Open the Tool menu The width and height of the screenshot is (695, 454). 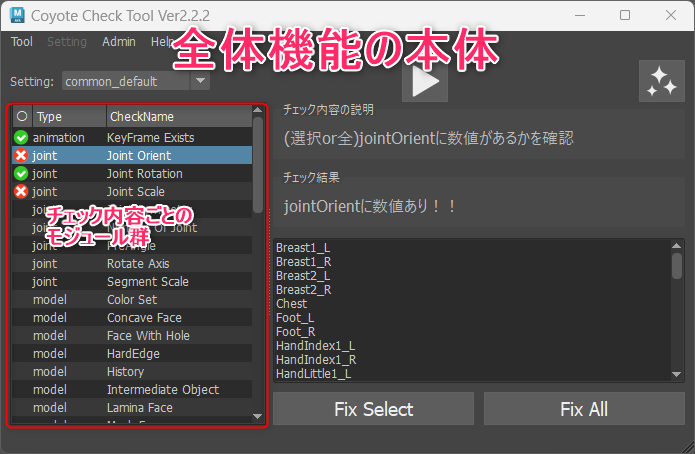[x=22, y=42]
